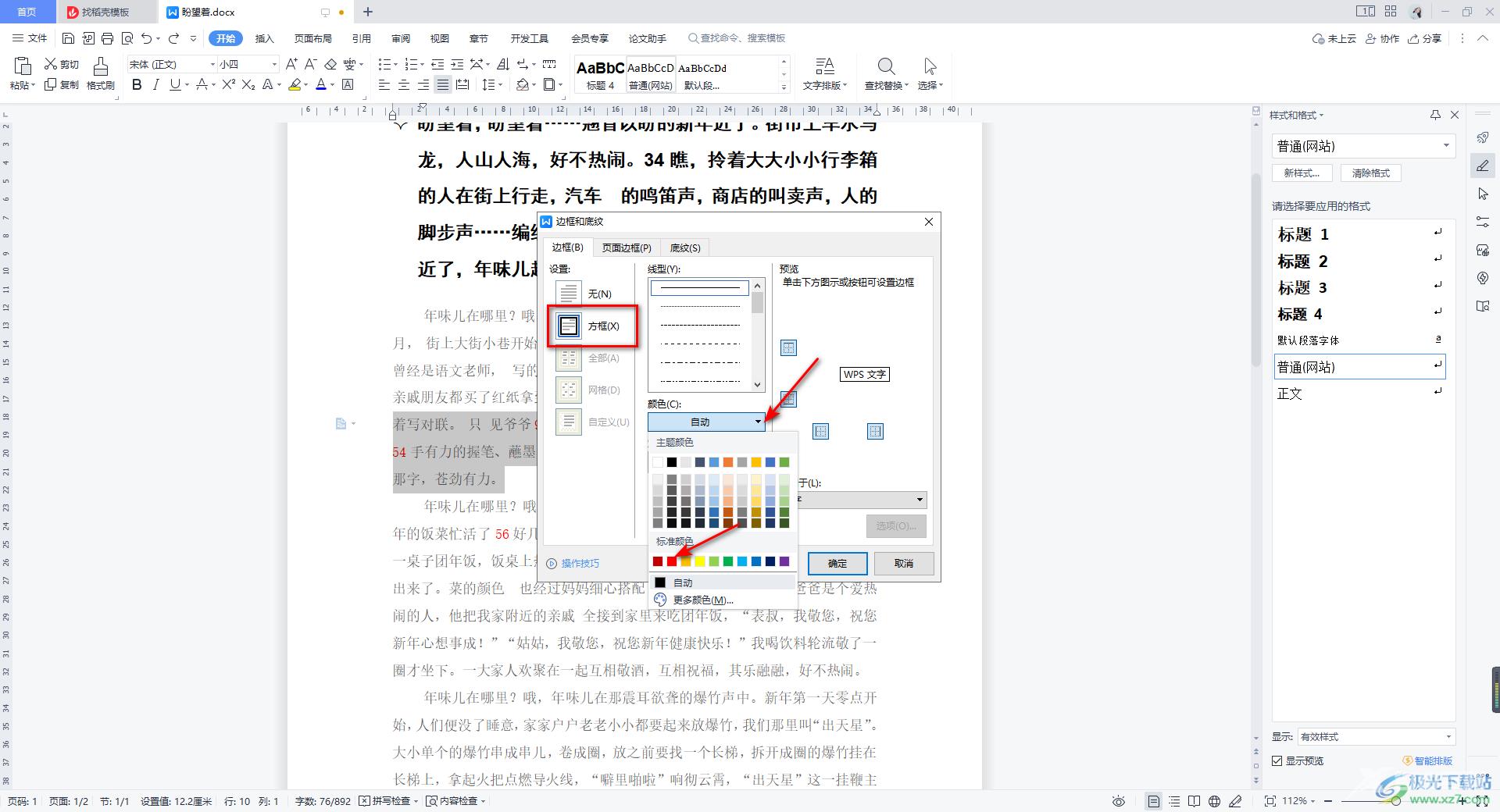Click the line spacing icon

coord(487,84)
